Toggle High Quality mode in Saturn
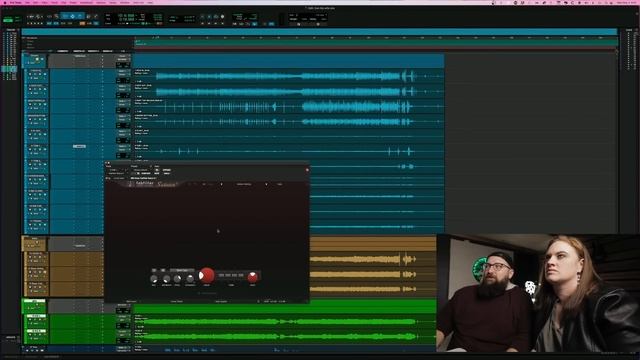Screen dimensions: 640x360 tap(221, 302)
